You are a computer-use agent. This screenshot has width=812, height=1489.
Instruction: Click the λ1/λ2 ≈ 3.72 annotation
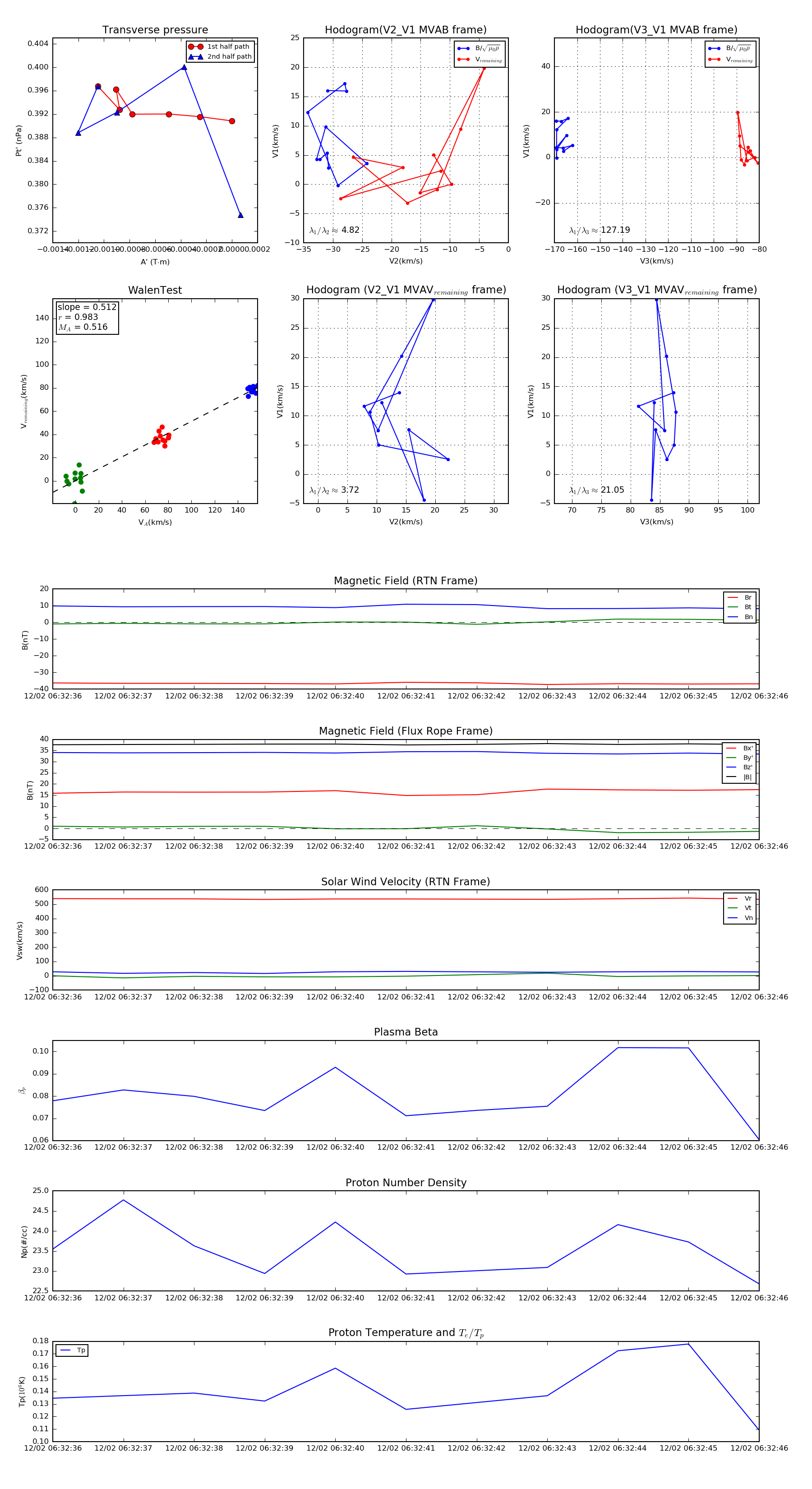[x=334, y=490]
